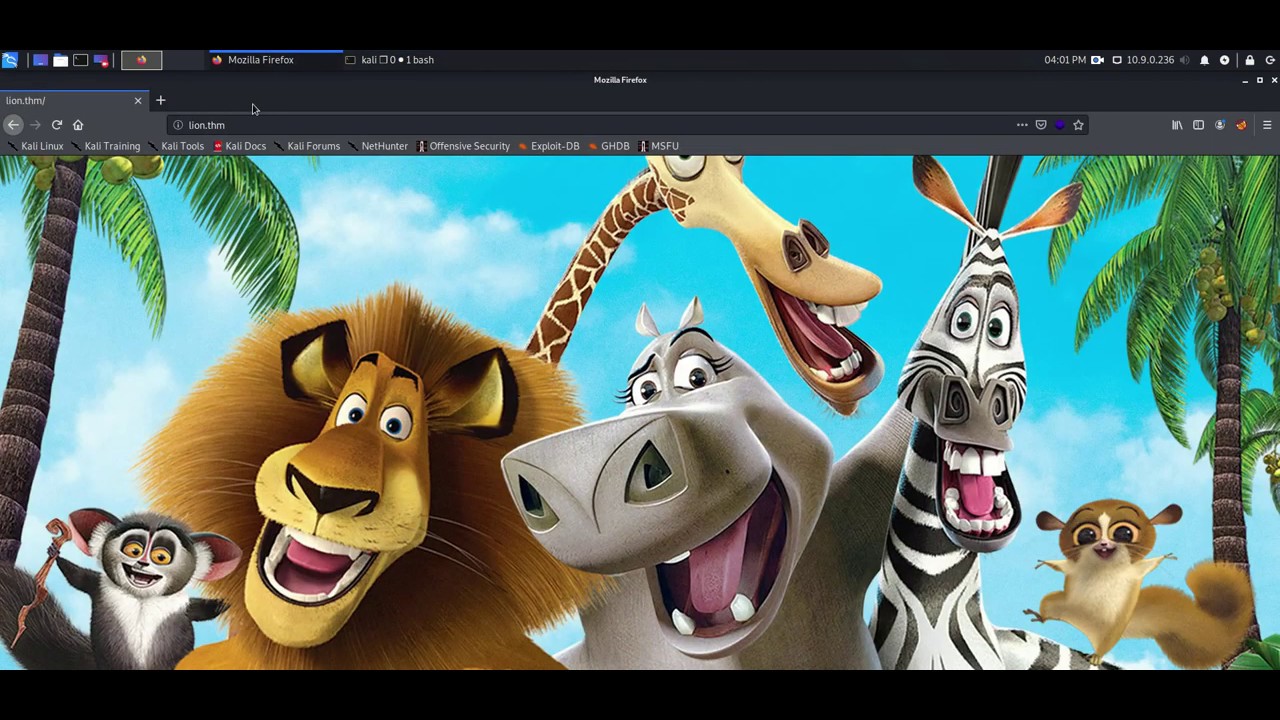Open the MSFU bookmark

pos(658,146)
